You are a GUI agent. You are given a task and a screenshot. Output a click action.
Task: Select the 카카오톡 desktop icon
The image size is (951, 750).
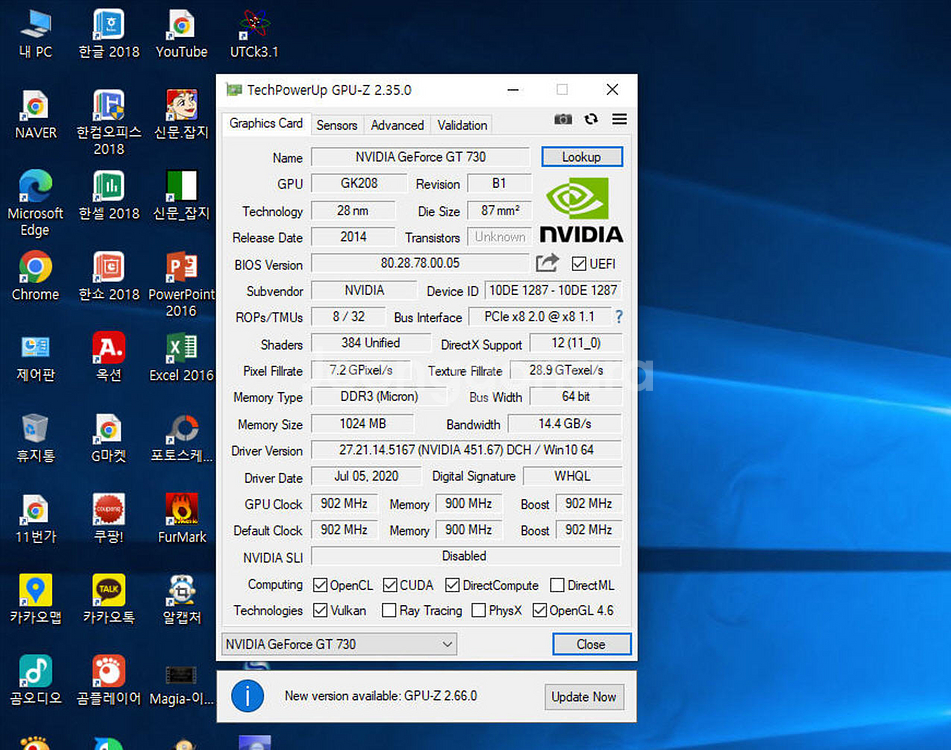[x=109, y=599]
